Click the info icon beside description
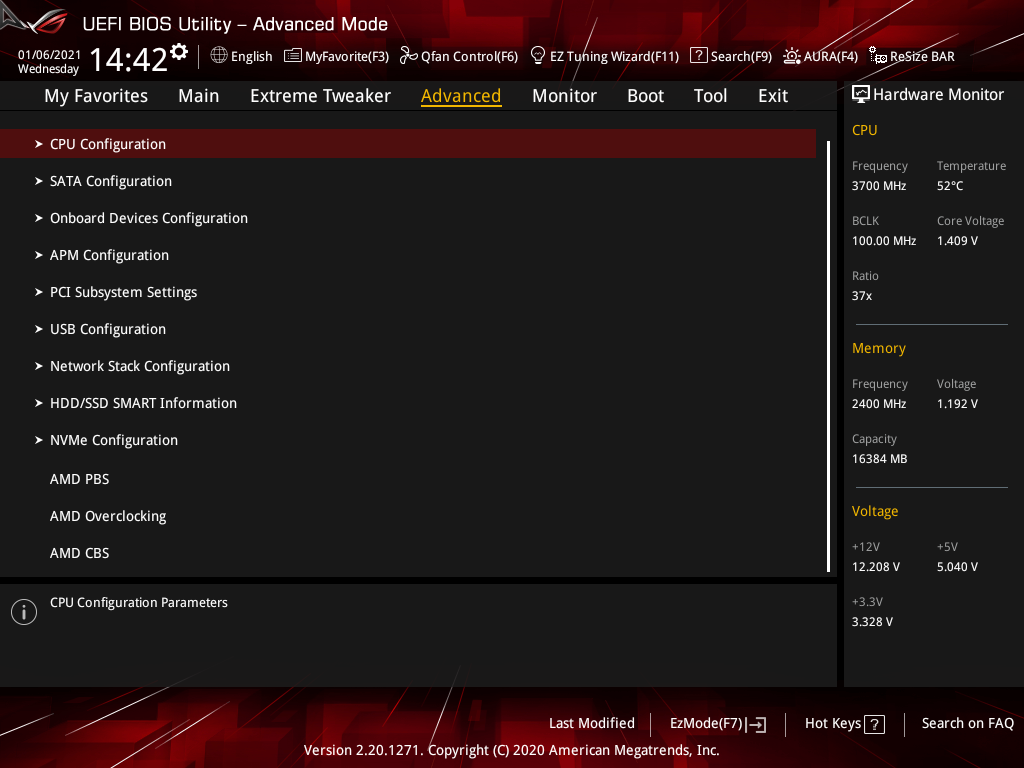The image size is (1024, 768). click(24, 612)
